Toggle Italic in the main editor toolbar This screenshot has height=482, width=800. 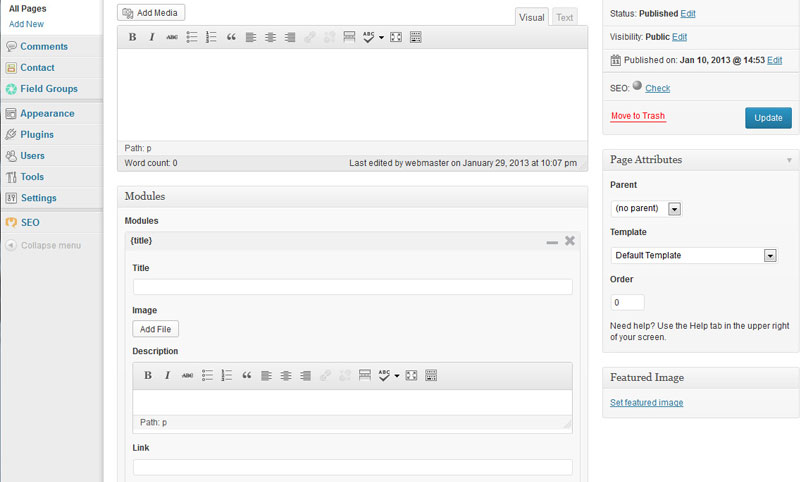152,37
